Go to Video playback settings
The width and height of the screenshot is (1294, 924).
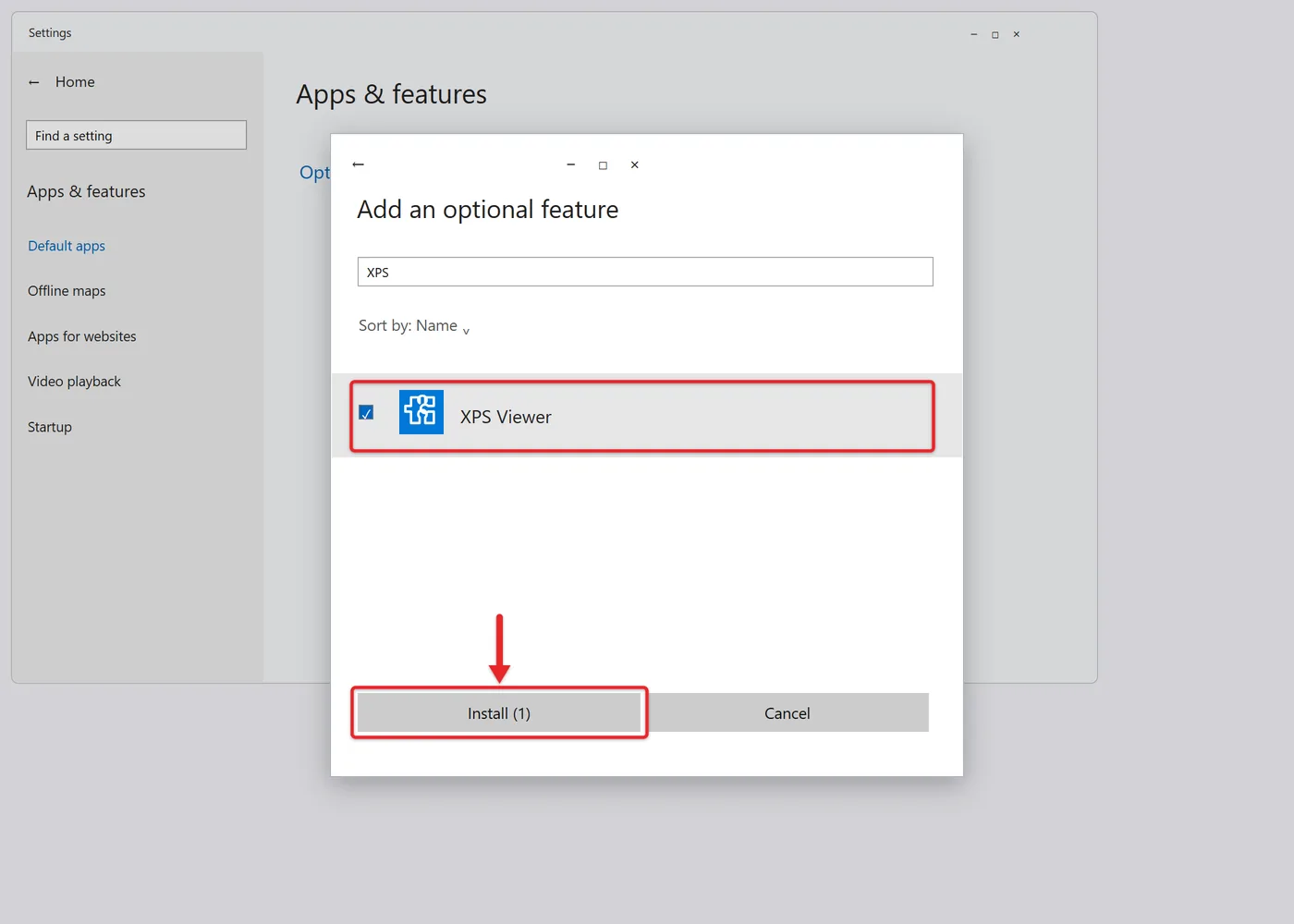(x=74, y=382)
